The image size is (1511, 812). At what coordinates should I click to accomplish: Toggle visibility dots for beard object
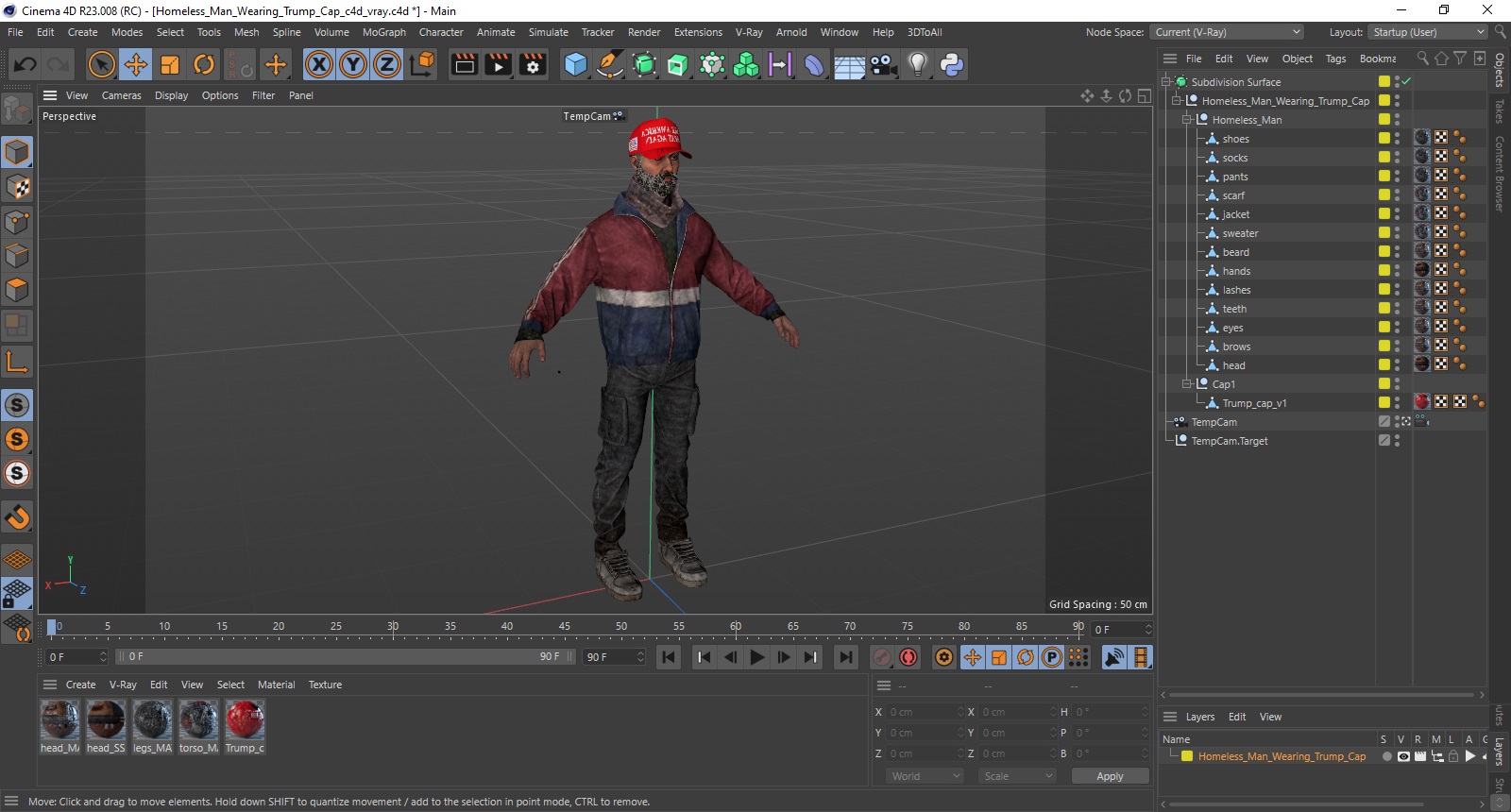point(1398,252)
